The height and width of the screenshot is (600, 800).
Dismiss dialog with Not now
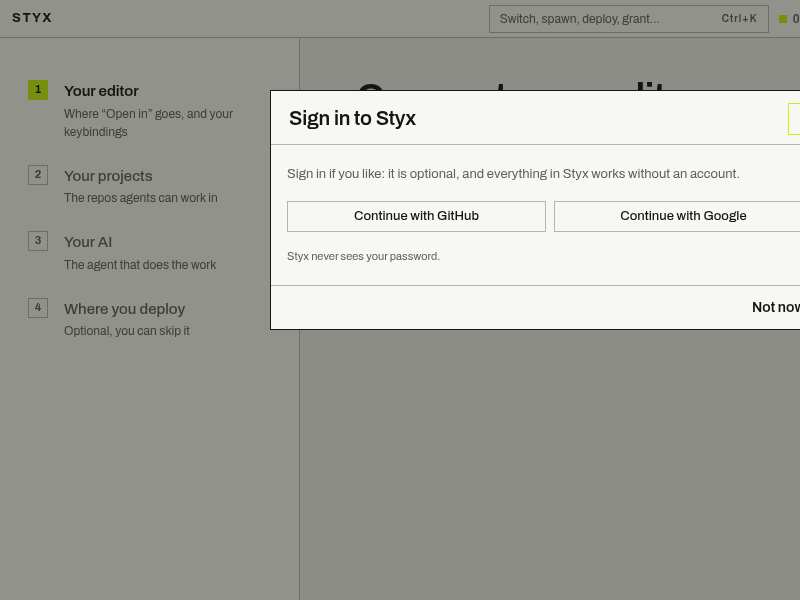point(776,307)
